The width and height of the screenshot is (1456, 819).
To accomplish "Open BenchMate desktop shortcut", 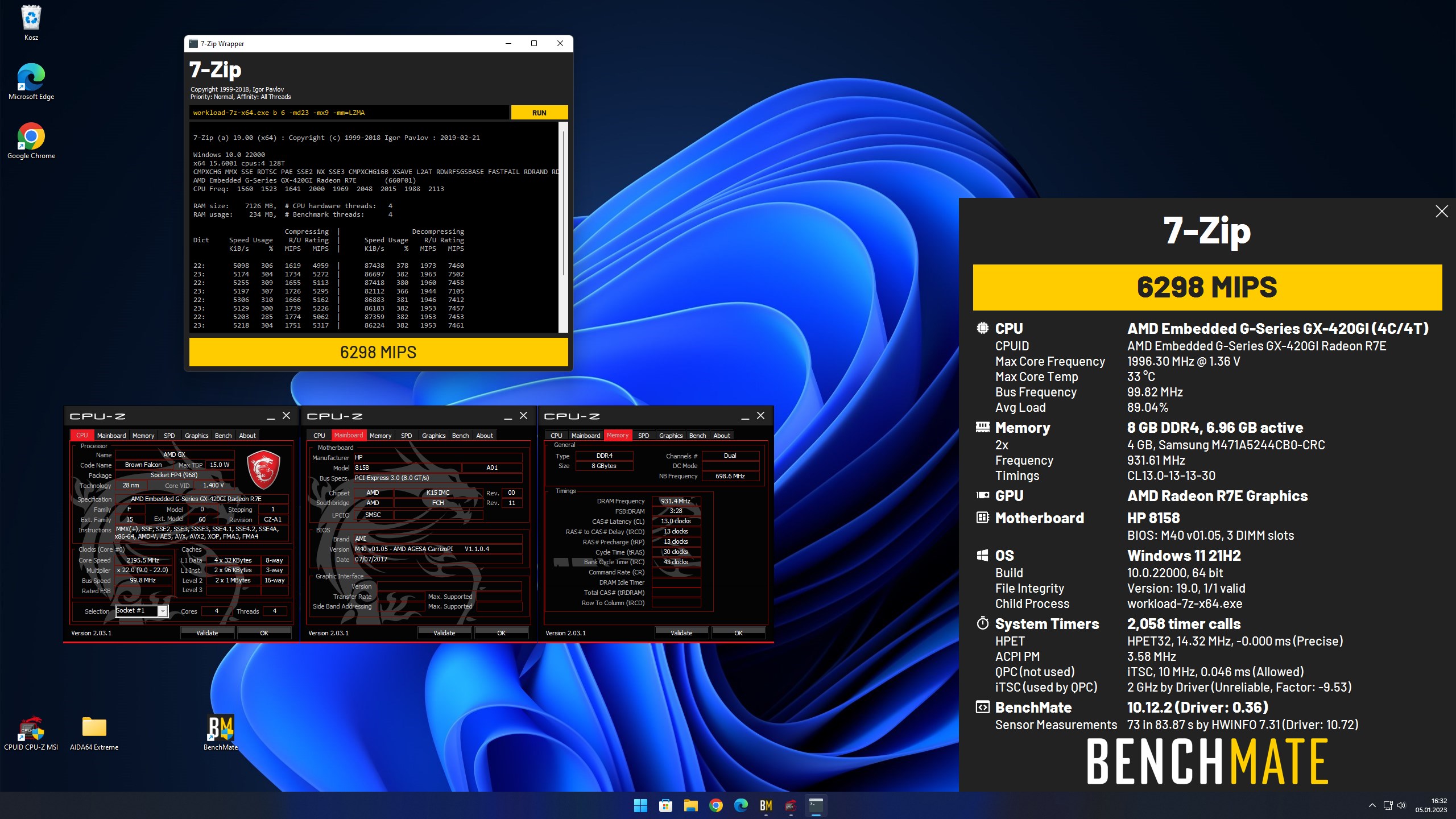I will (x=221, y=733).
